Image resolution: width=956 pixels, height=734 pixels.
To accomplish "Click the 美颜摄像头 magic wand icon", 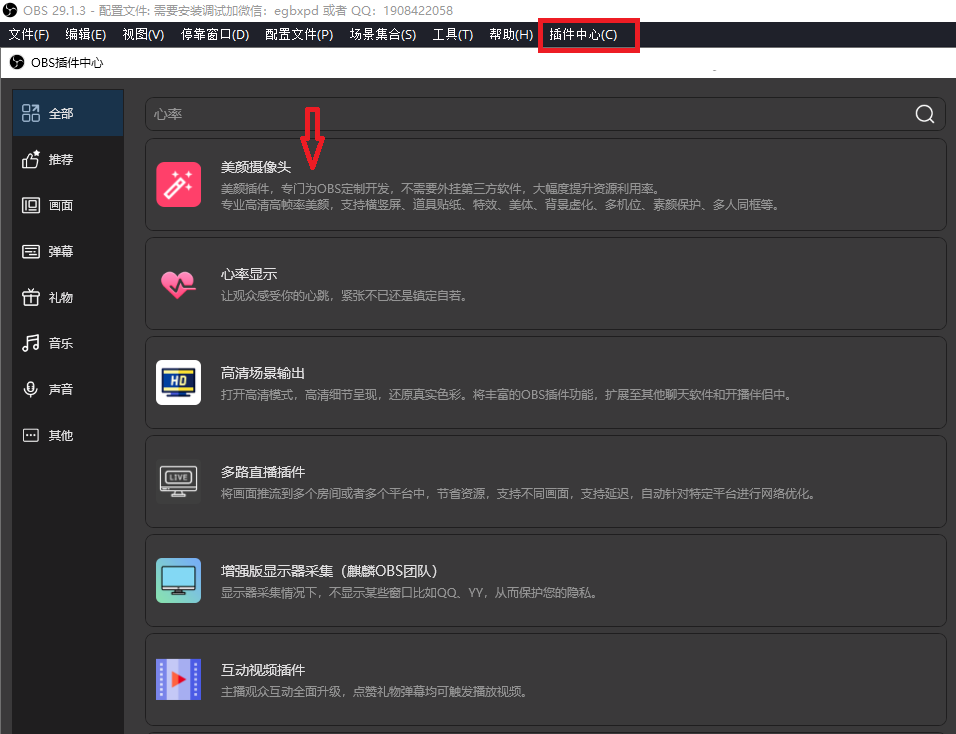I will [178, 184].
